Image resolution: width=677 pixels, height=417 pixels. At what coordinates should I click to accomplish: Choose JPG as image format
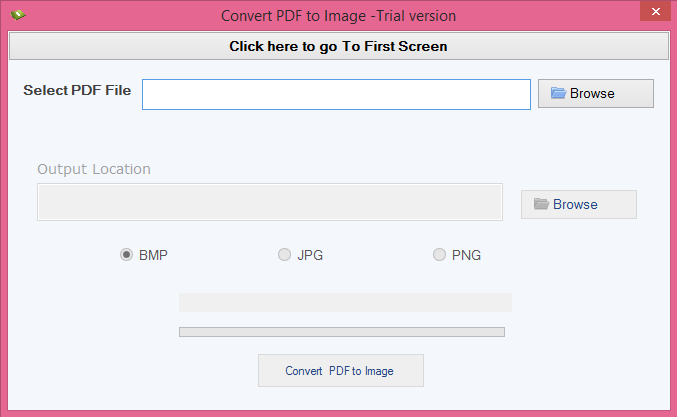(284, 255)
